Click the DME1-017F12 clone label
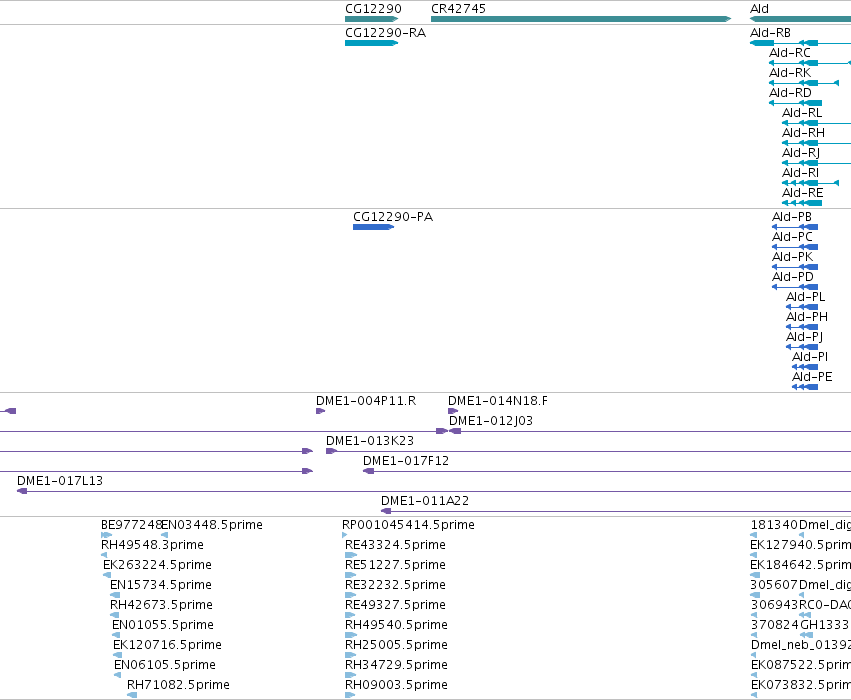851x700 pixels. point(406,461)
